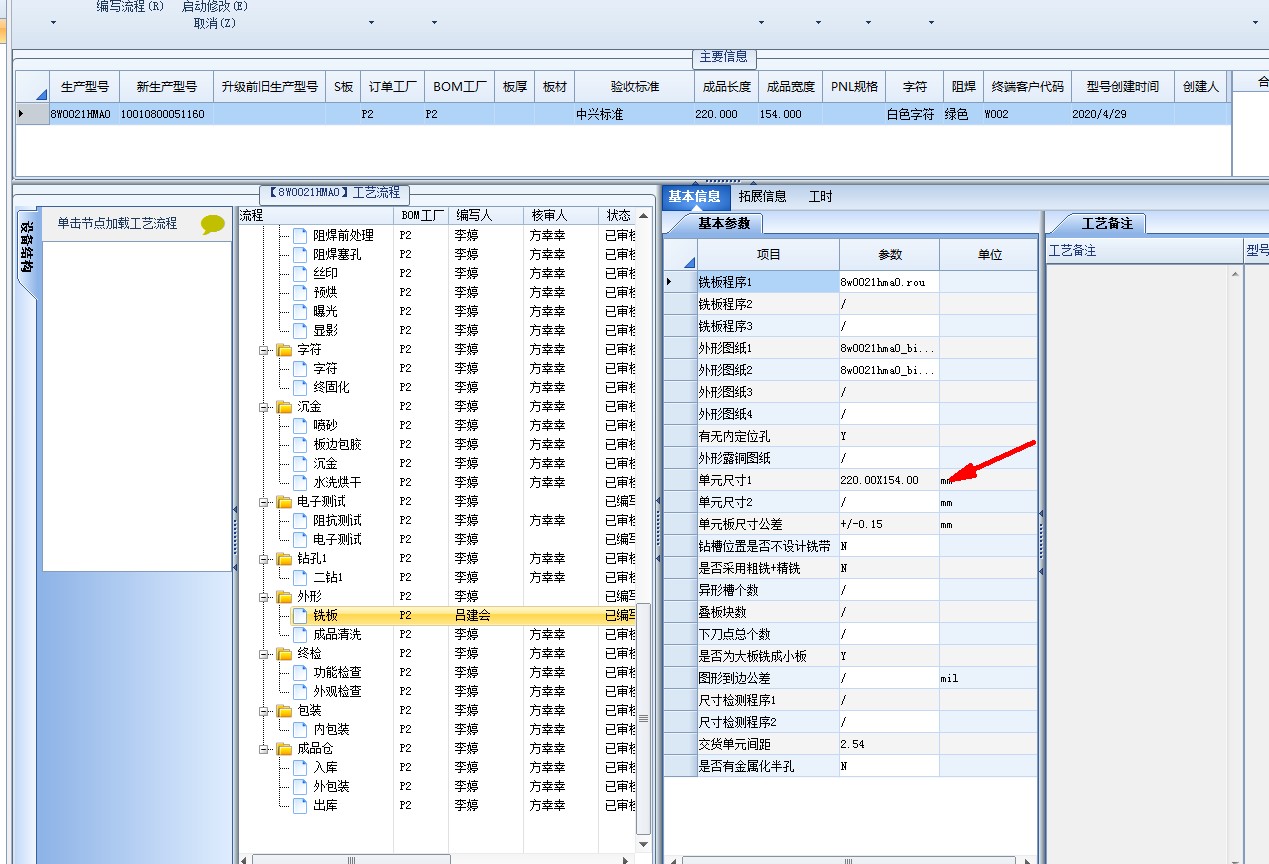The height and width of the screenshot is (864, 1269).
Task: Click the page icon beside 功能检查
Action: pos(300,672)
